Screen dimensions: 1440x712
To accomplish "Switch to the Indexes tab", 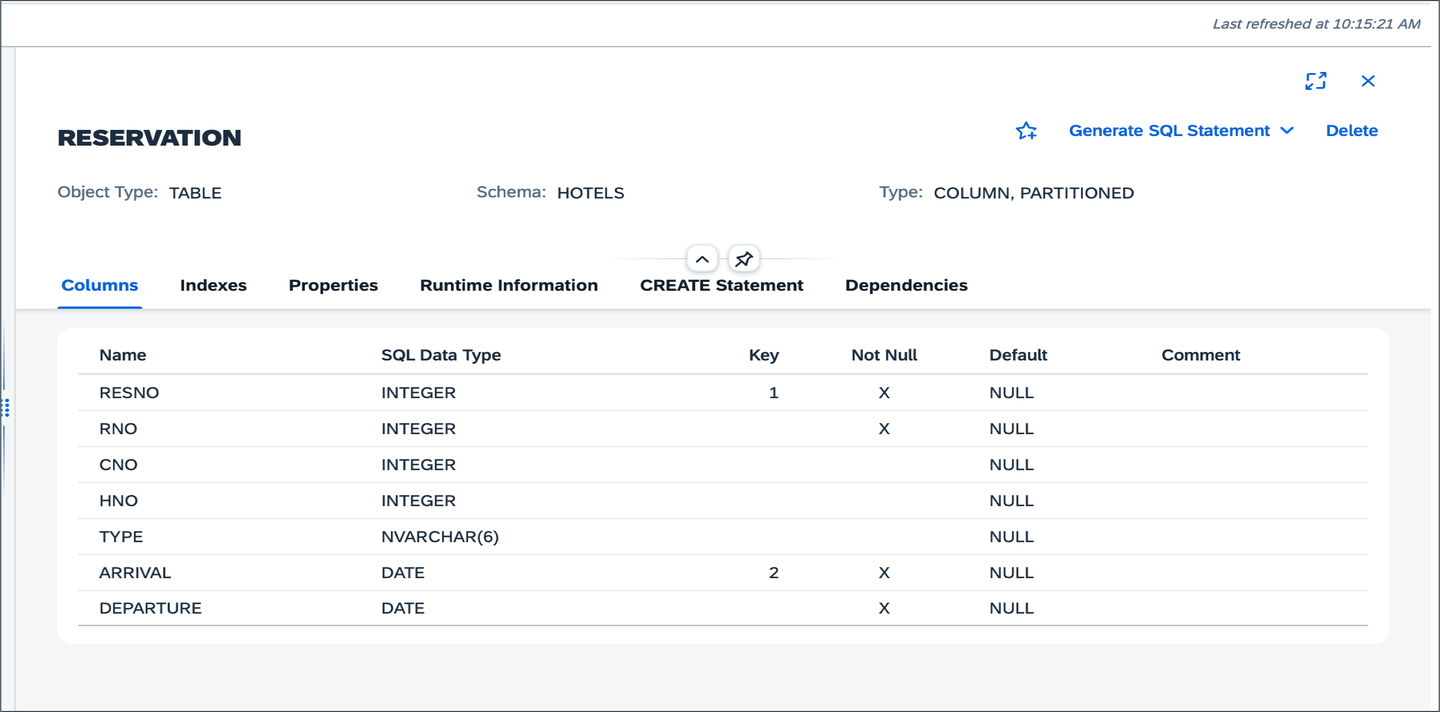I will [x=213, y=285].
